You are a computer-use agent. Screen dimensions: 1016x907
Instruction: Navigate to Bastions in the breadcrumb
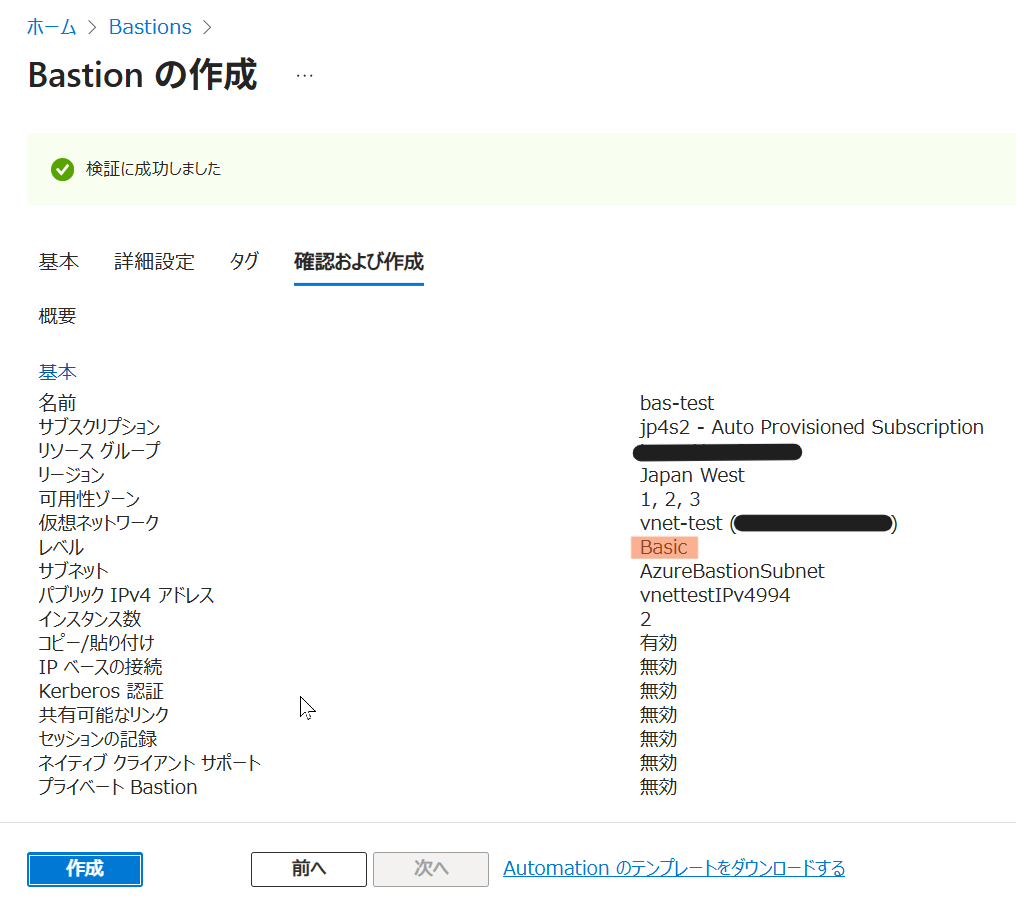tap(150, 27)
